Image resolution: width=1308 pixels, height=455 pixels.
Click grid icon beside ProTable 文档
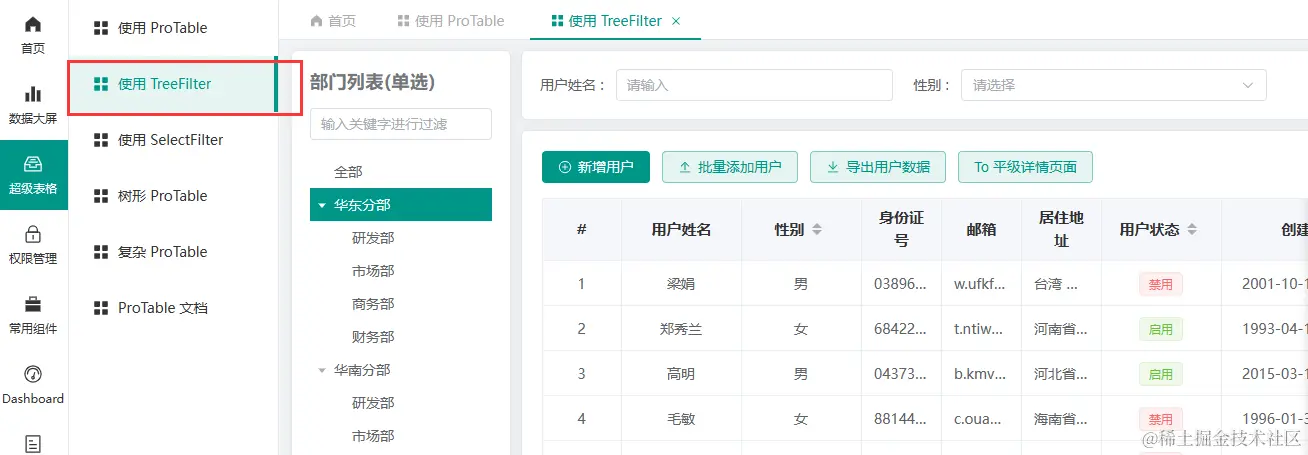[100, 308]
